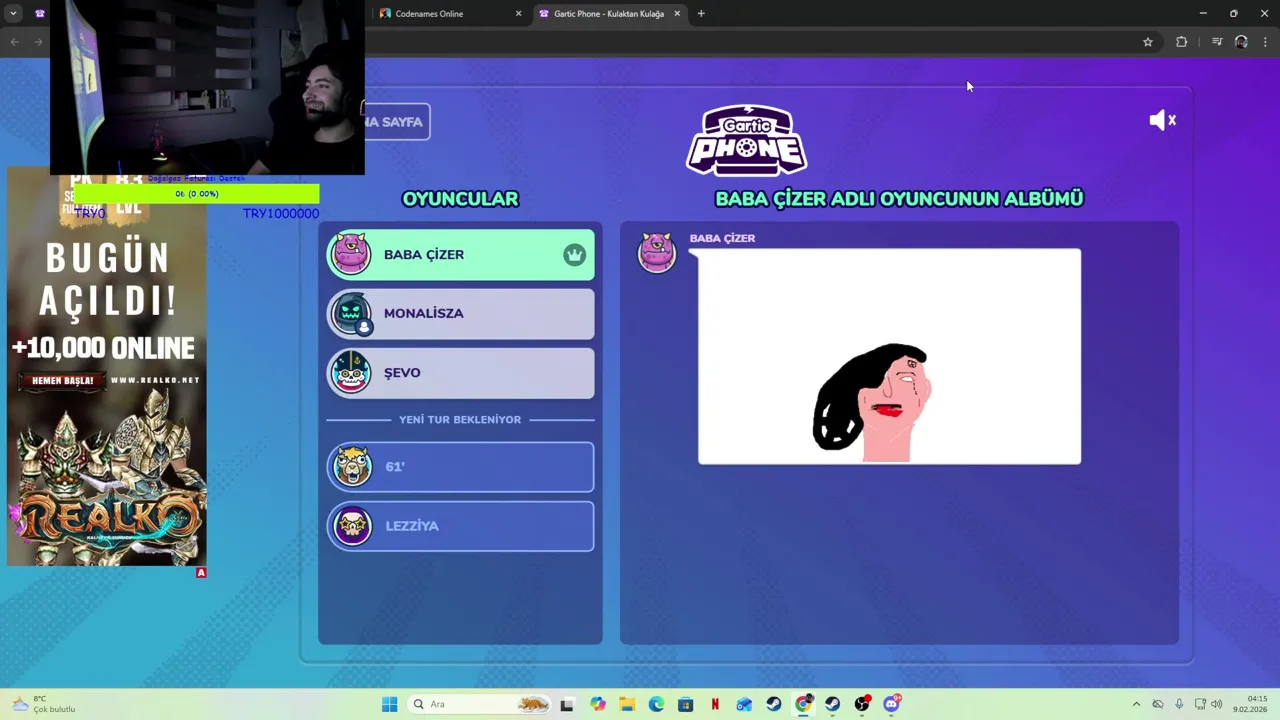The width and height of the screenshot is (1280, 720).
Task: Open Google Chrome on the taskbar
Action: point(803,704)
